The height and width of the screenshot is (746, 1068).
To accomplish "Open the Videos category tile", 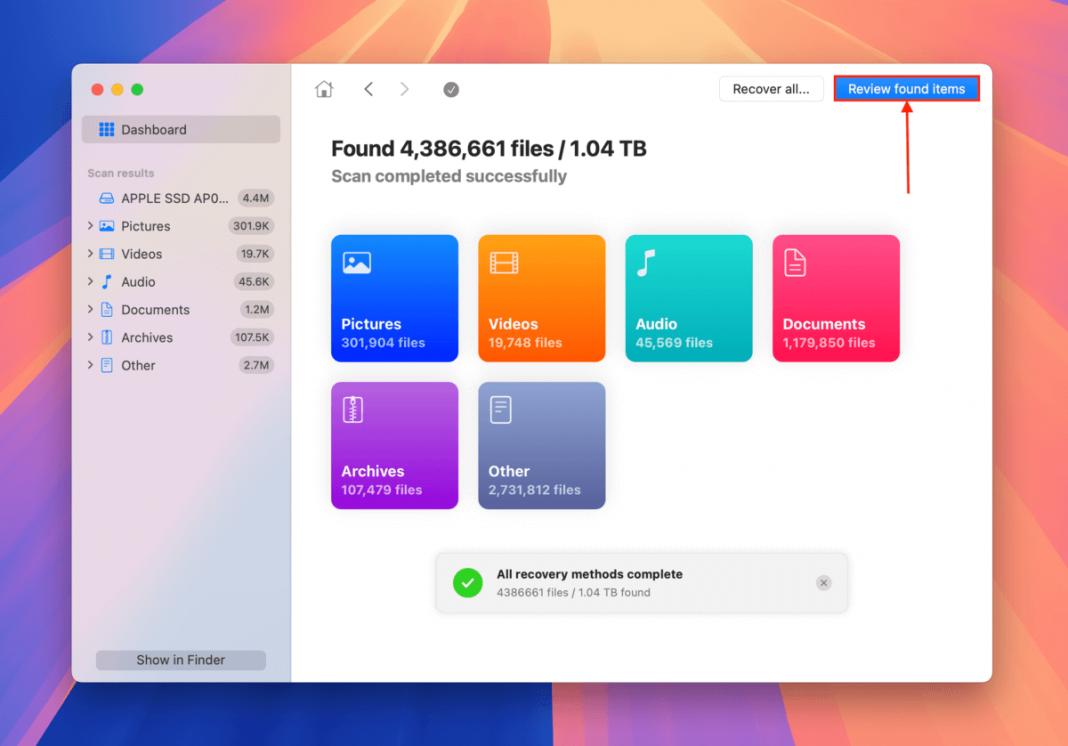I will (541, 297).
